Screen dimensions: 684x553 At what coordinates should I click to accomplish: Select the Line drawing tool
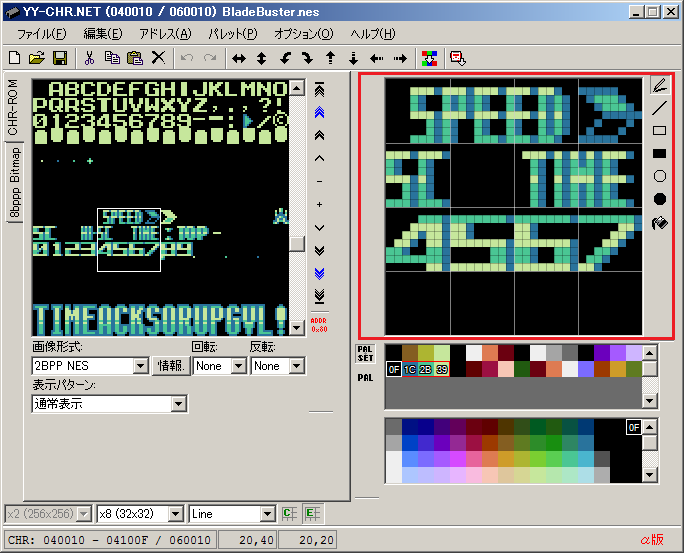pos(660,108)
